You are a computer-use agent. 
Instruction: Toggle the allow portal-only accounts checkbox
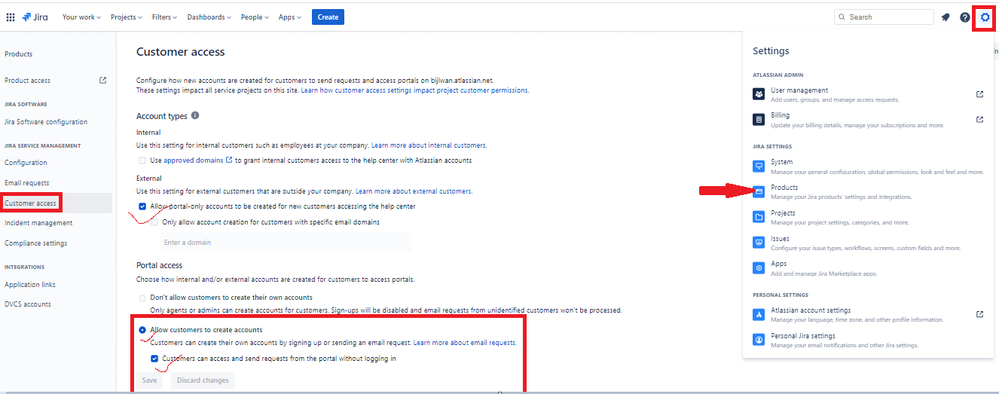[142, 207]
